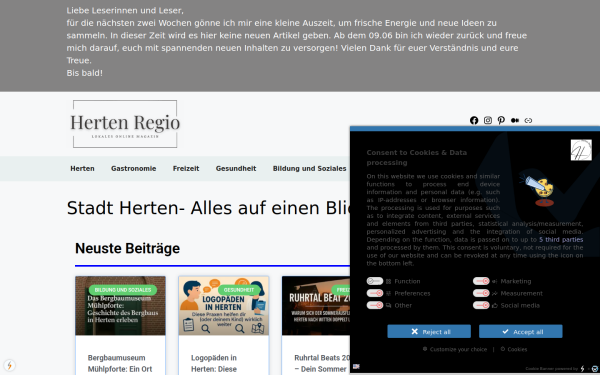600x375 pixels.
Task: Click the 'Liebe Leserinnen und Leser,' greeting
Action: pyautogui.click(x=125, y=10)
